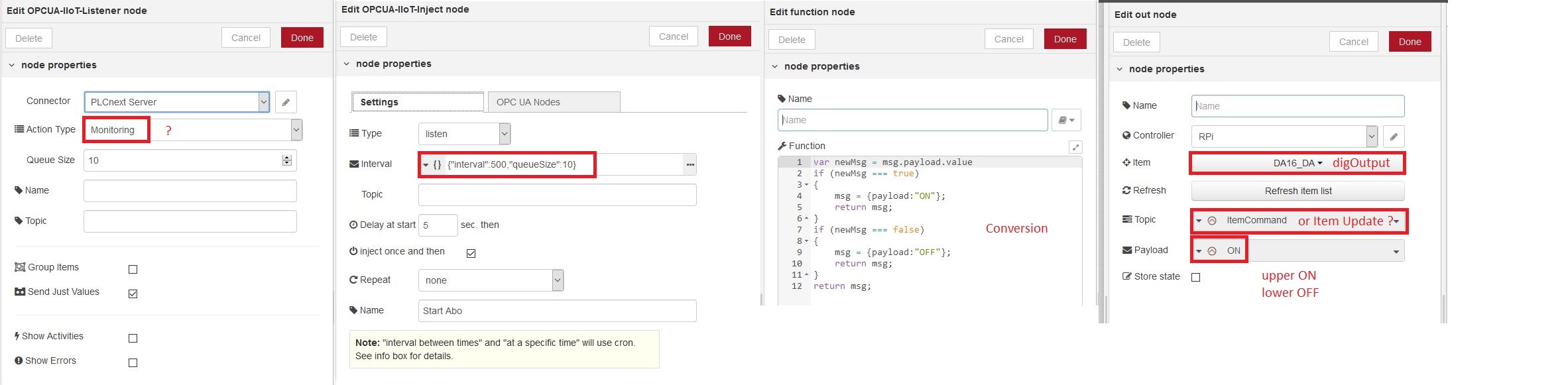Screen dimensions: 1568x385
Task: Enable Store state checkbox
Action: [1195, 277]
